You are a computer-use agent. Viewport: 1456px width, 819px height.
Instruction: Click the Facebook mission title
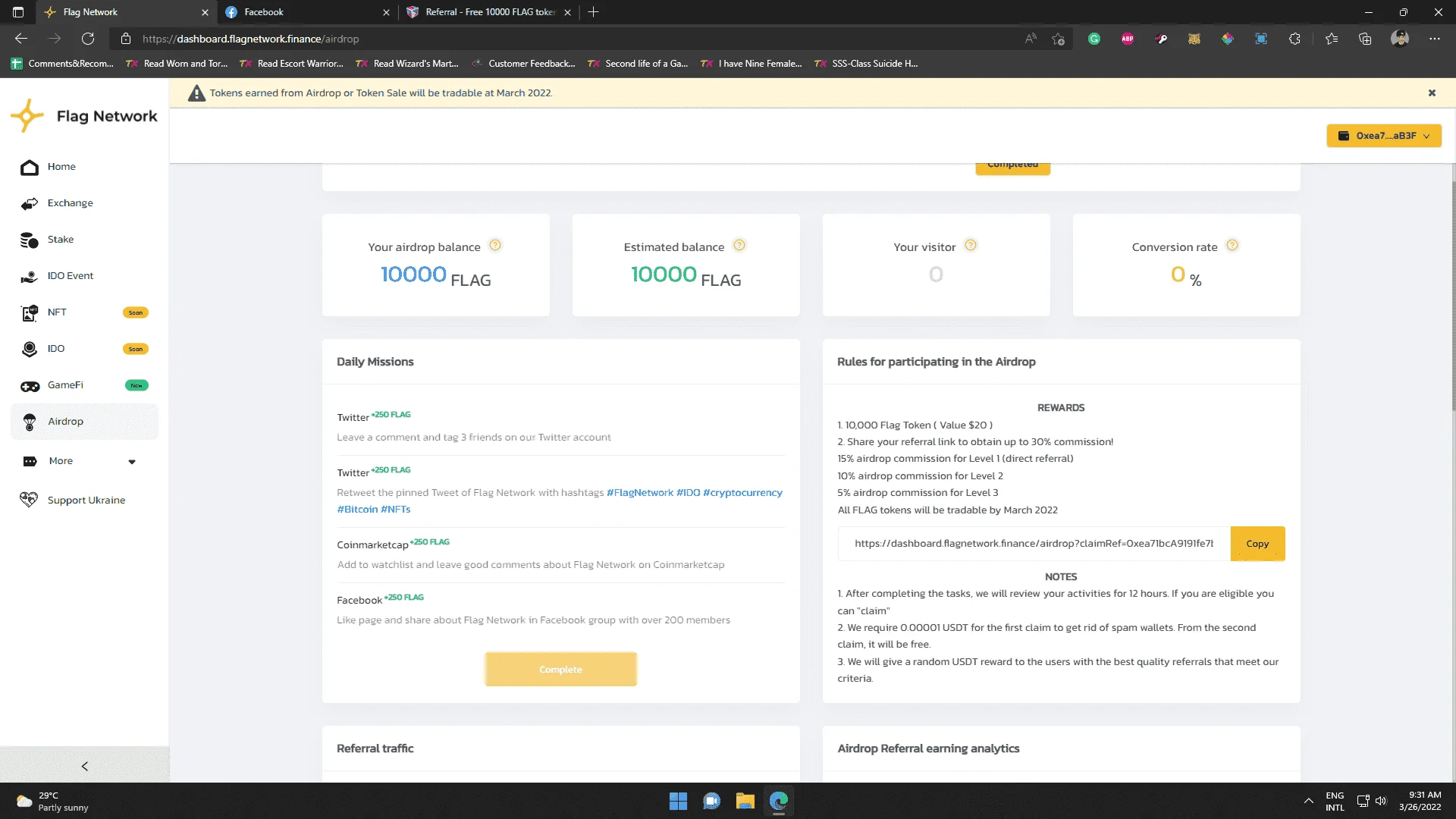pyautogui.click(x=359, y=601)
